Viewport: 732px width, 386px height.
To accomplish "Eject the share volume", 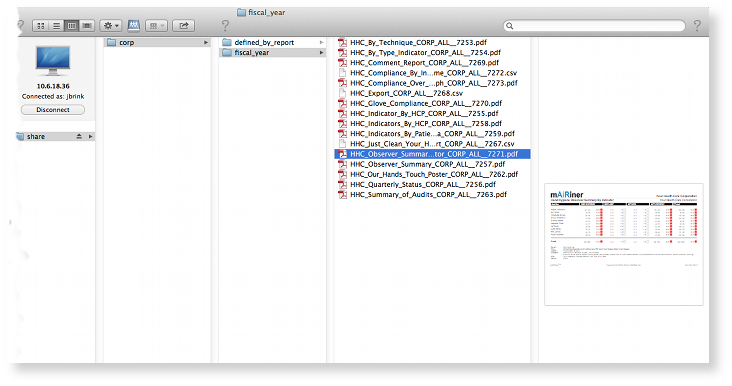I will pyautogui.click(x=79, y=136).
